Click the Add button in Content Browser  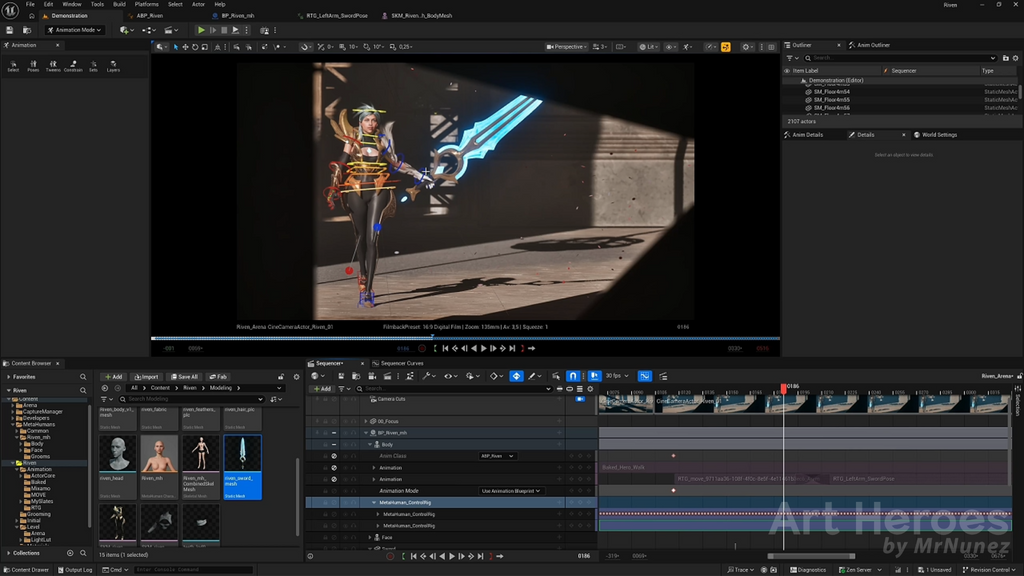(x=114, y=377)
